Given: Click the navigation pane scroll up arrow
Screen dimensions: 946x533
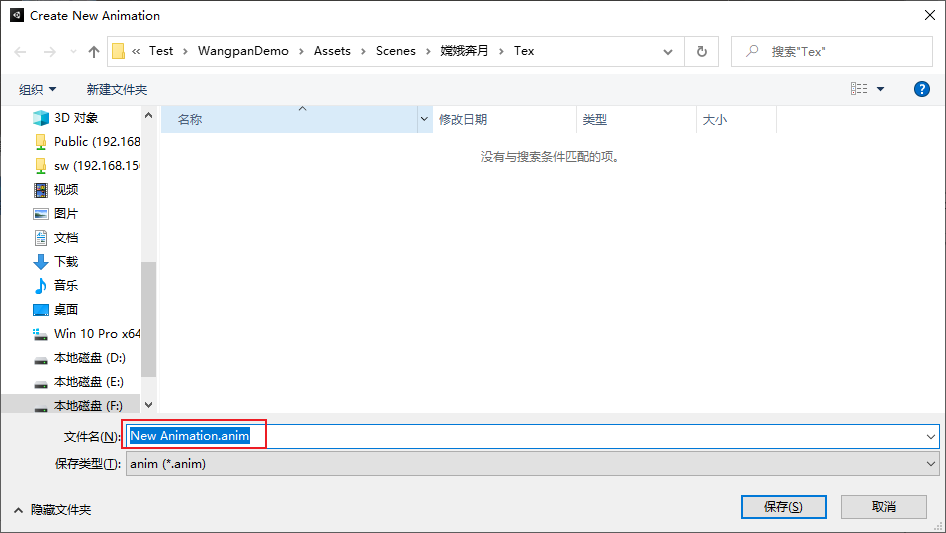Looking at the screenshot, I should coord(148,115).
